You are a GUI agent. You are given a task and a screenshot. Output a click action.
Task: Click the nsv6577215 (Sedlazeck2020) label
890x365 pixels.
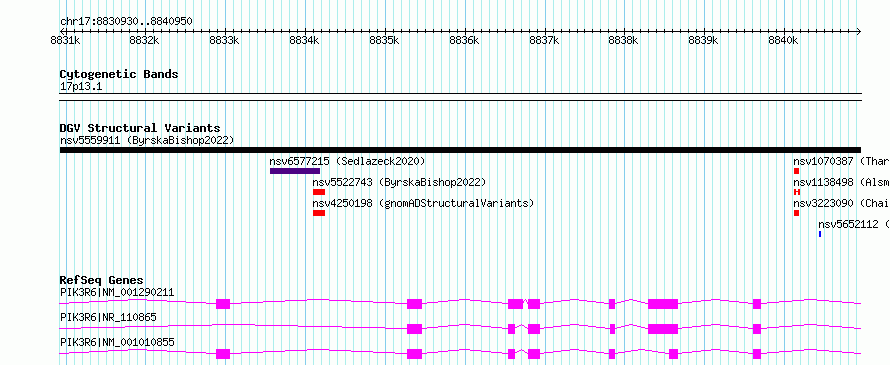tap(347, 161)
